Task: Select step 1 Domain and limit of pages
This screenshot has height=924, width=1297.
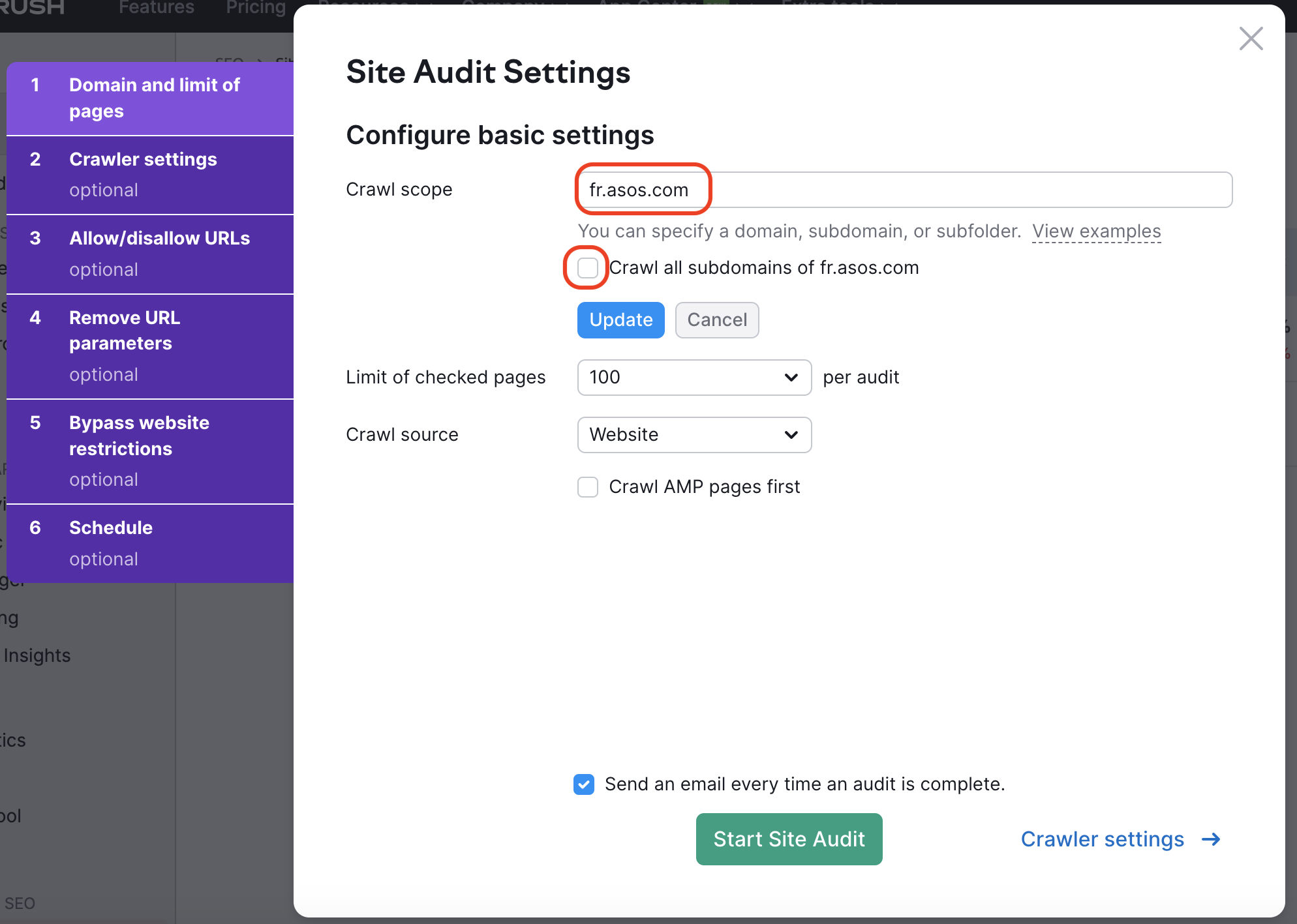Action: point(155,98)
